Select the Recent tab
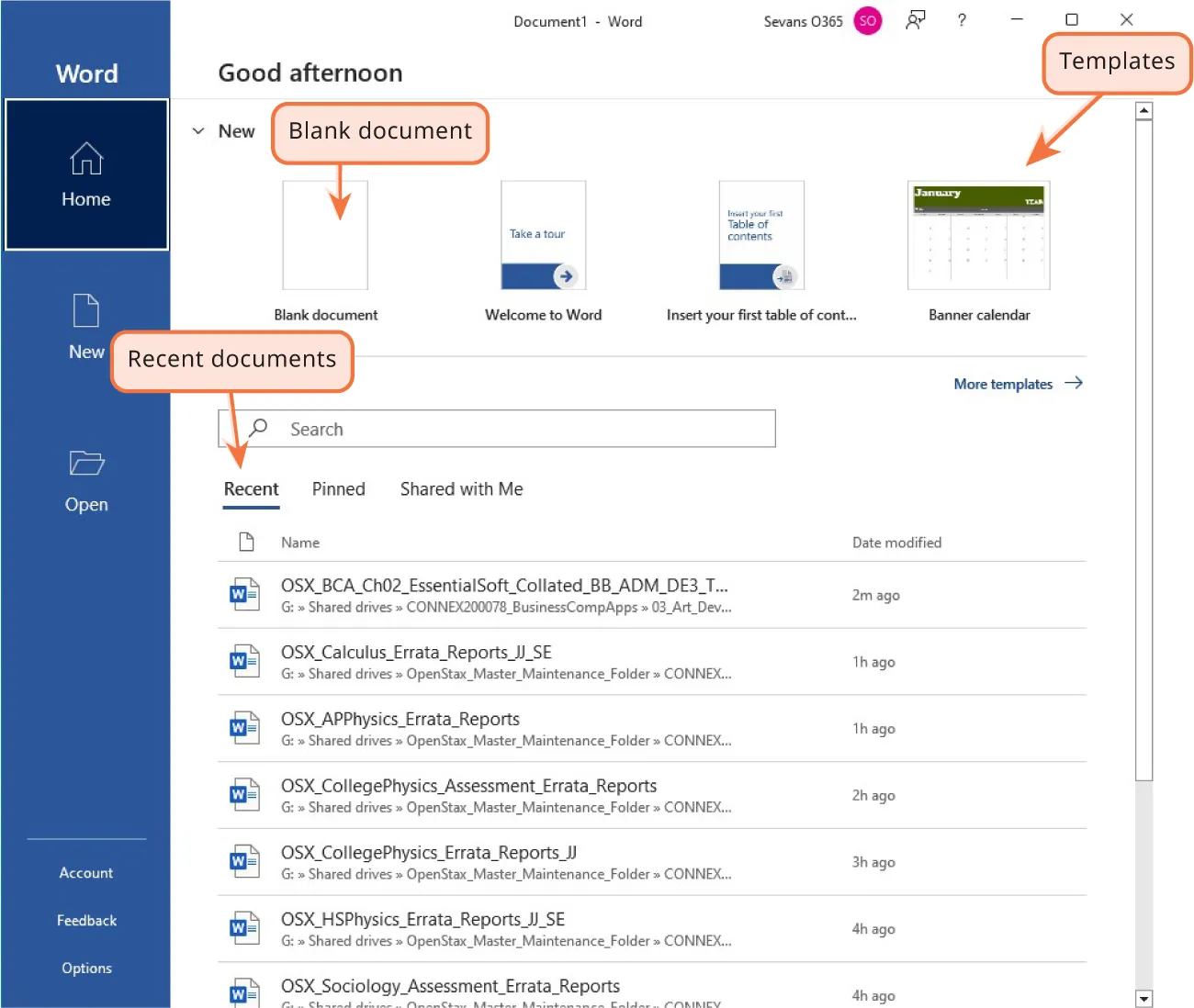Image resolution: width=1194 pixels, height=1008 pixels. 251,488
